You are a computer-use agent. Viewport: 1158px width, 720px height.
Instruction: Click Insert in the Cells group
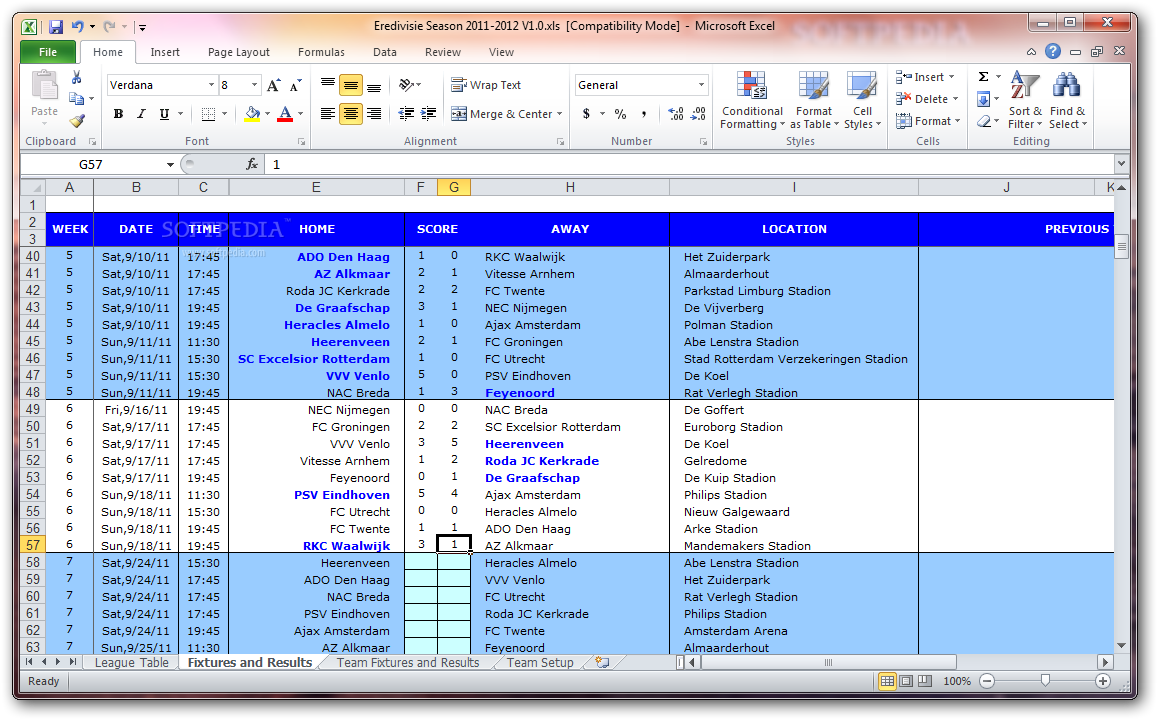point(925,77)
